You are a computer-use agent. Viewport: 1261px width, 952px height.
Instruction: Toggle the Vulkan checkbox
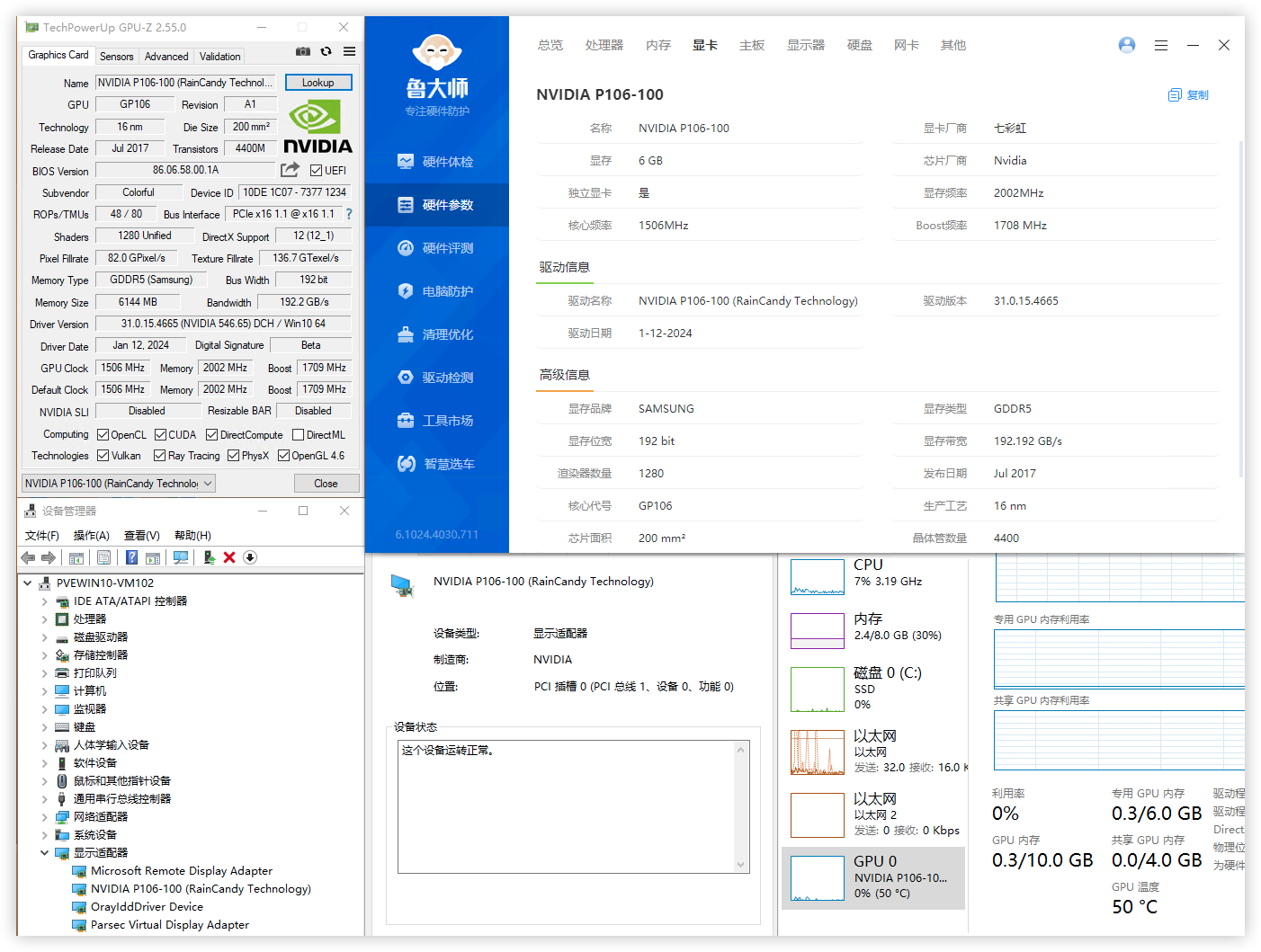(x=103, y=456)
